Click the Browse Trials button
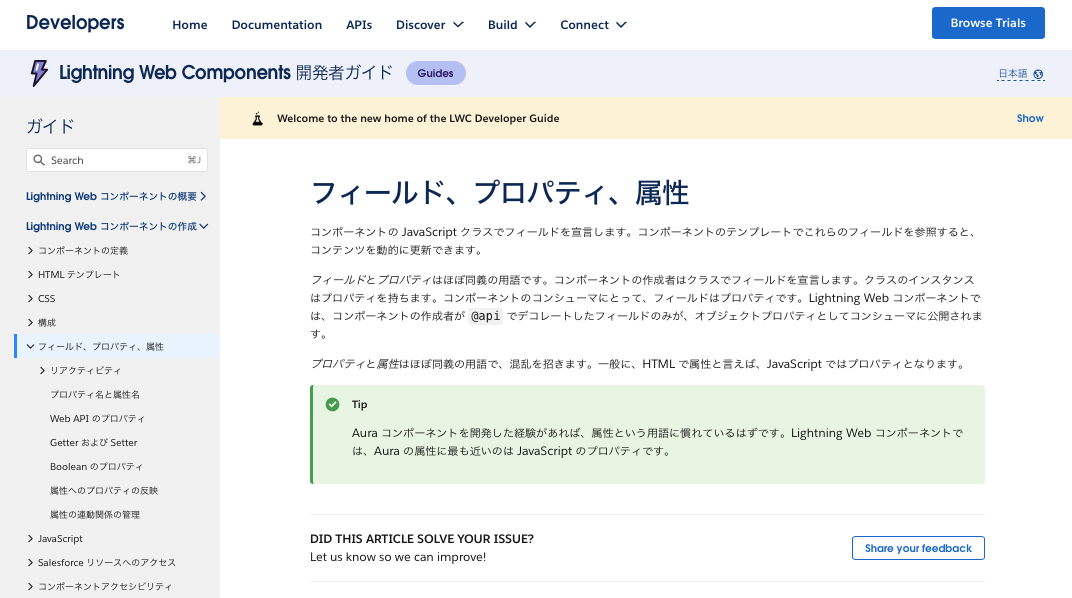Screen dimensions: 1072x598 988,23
